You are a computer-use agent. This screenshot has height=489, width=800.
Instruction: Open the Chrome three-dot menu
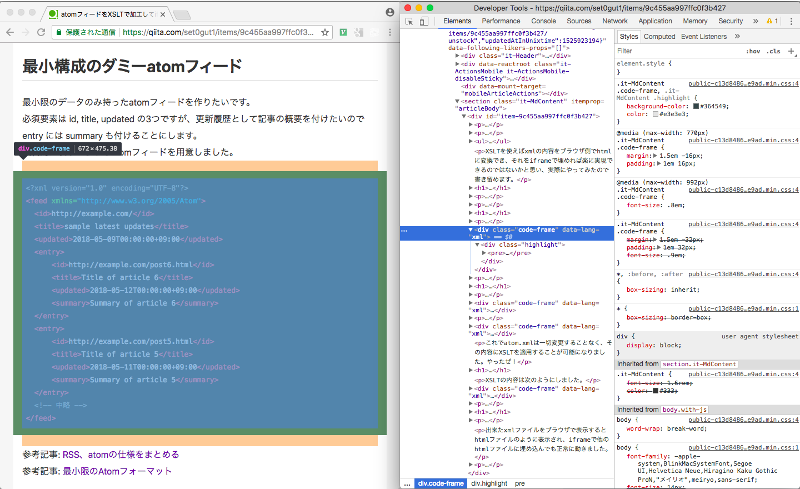[x=390, y=32]
